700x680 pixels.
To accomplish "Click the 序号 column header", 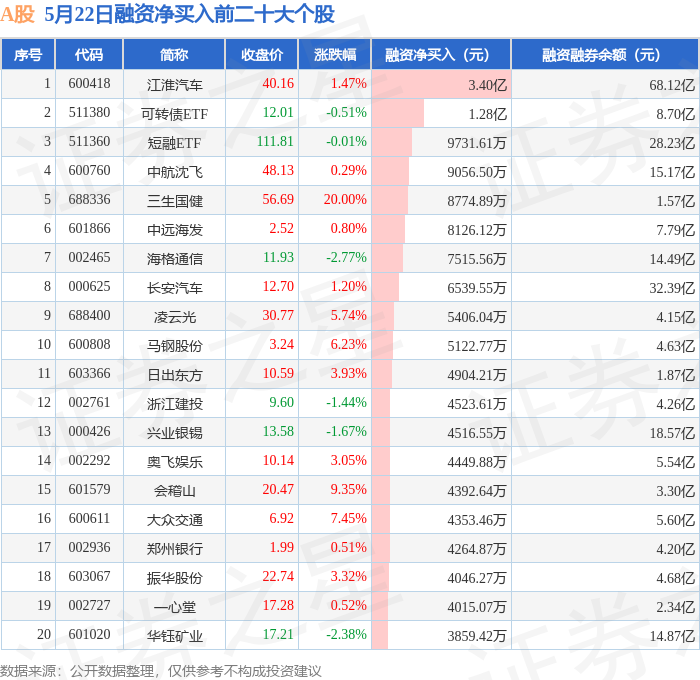I will click(x=28, y=54).
